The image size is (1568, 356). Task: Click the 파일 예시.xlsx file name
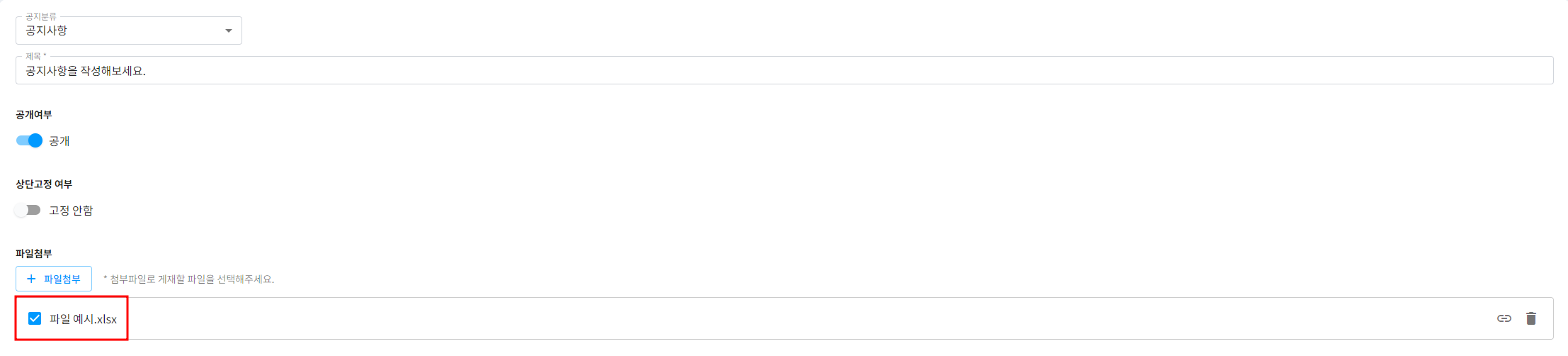click(84, 319)
